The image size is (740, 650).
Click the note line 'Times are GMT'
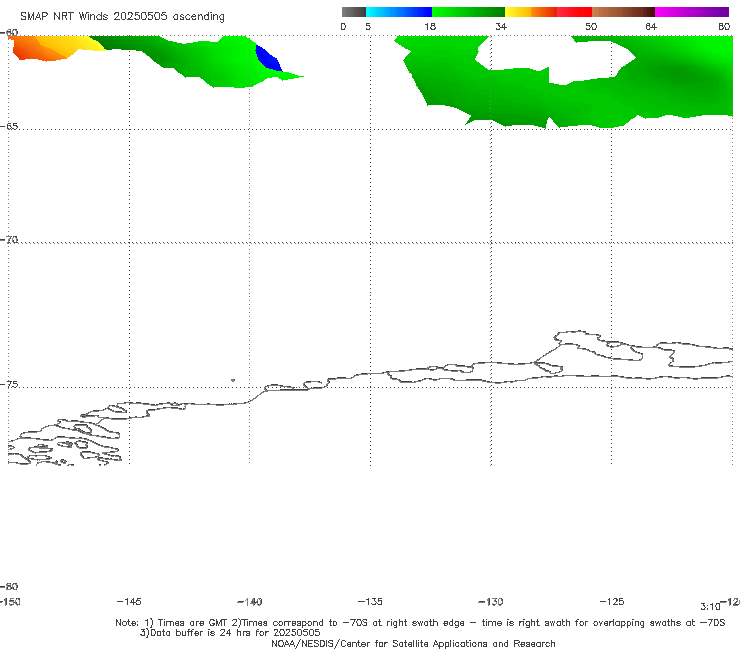[x=193, y=623]
